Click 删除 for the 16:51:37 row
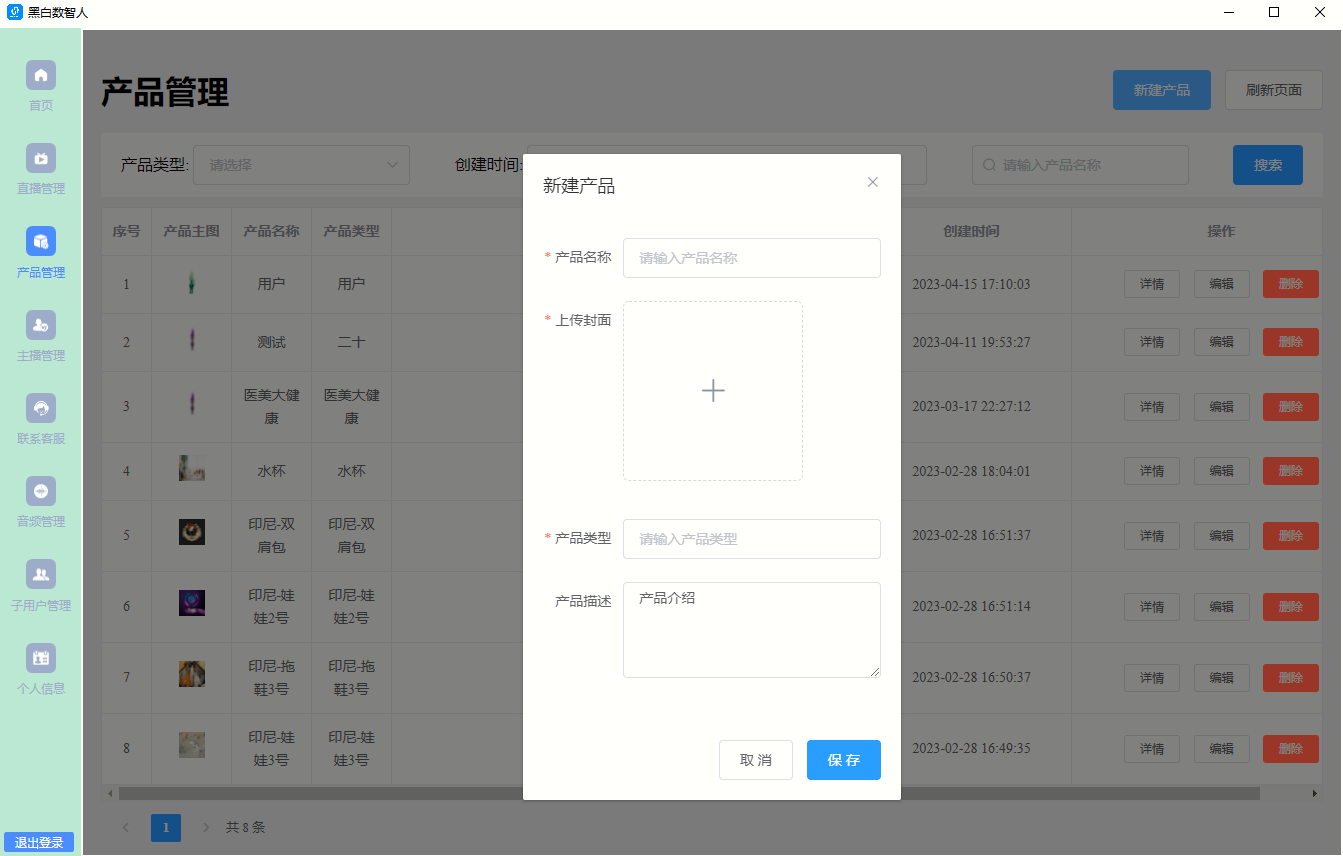The height and width of the screenshot is (856, 1343). click(x=1291, y=536)
